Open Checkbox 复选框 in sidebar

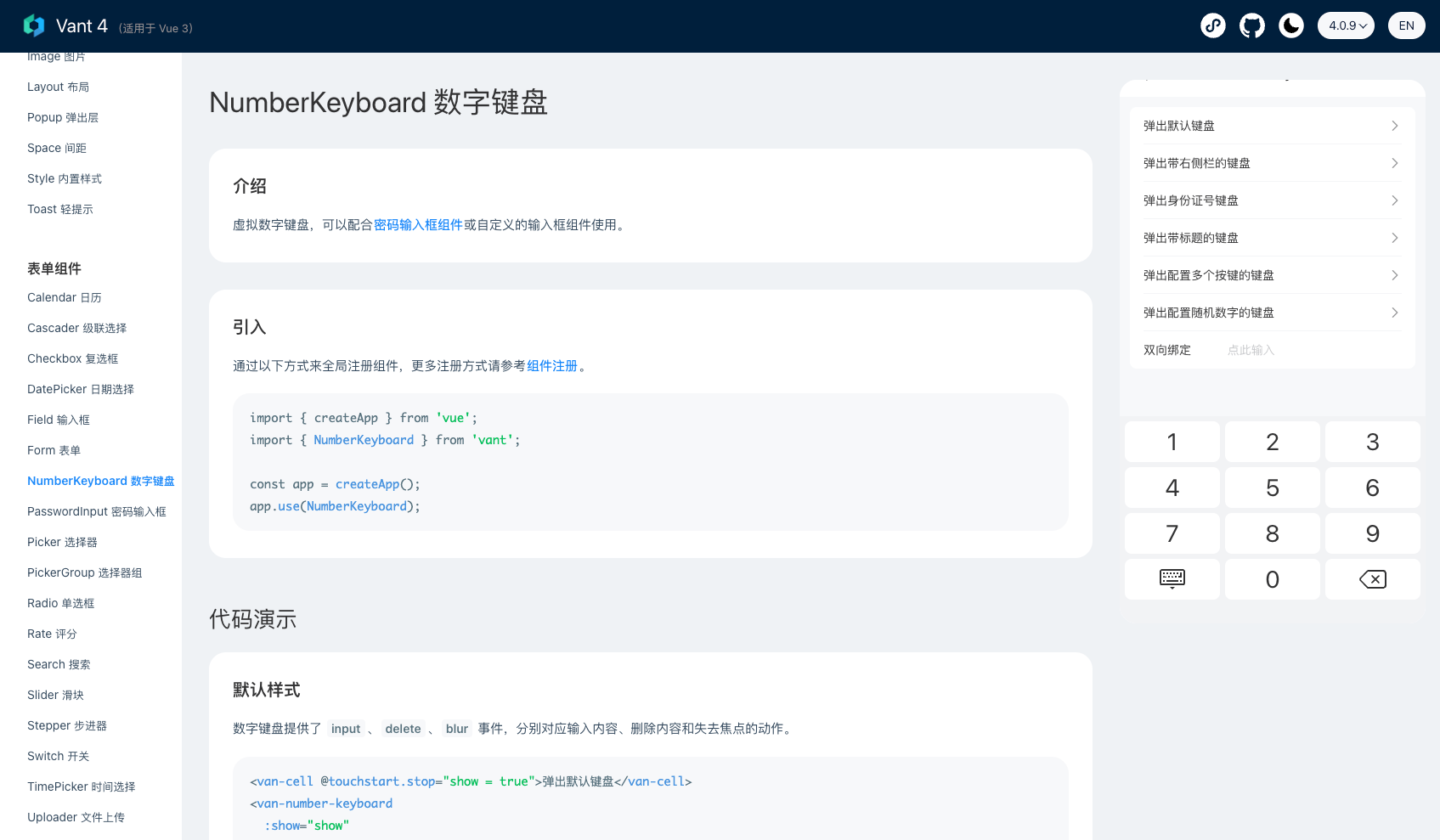[72, 358]
